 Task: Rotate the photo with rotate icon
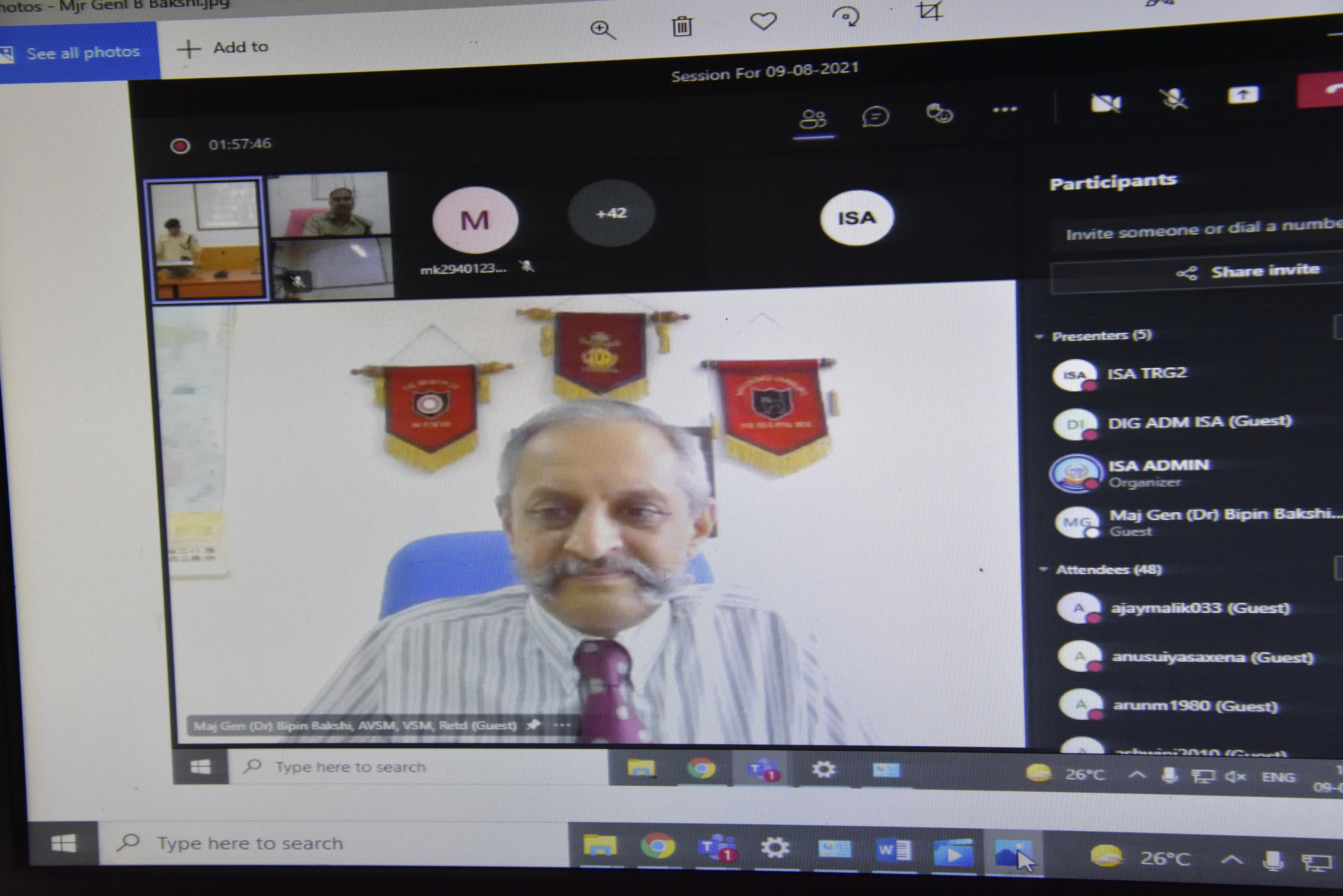coord(845,16)
